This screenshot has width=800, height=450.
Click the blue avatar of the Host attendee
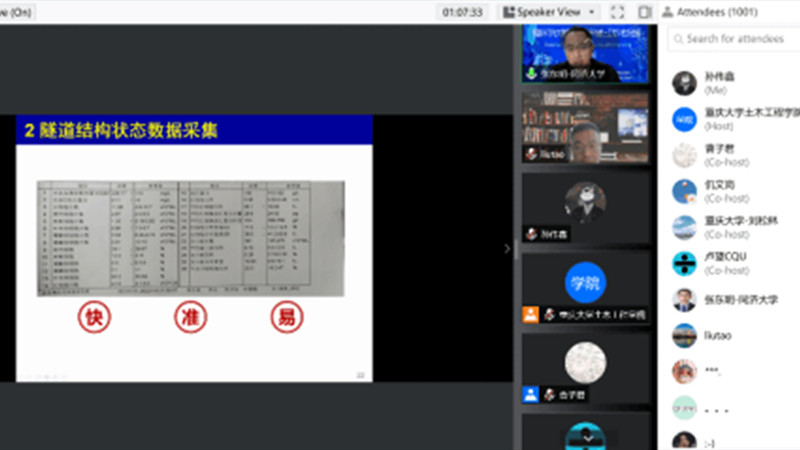click(684, 119)
